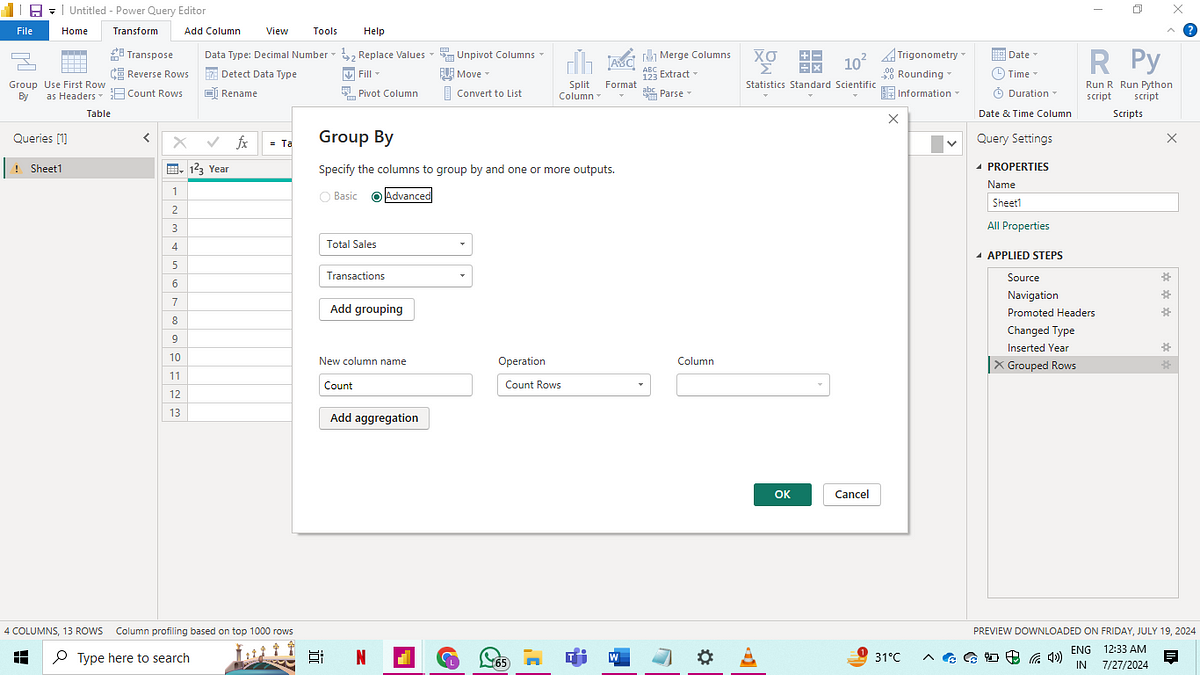This screenshot has width=1200, height=675.
Task: Click the Add grouping button
Action: [x=366, y=309]
